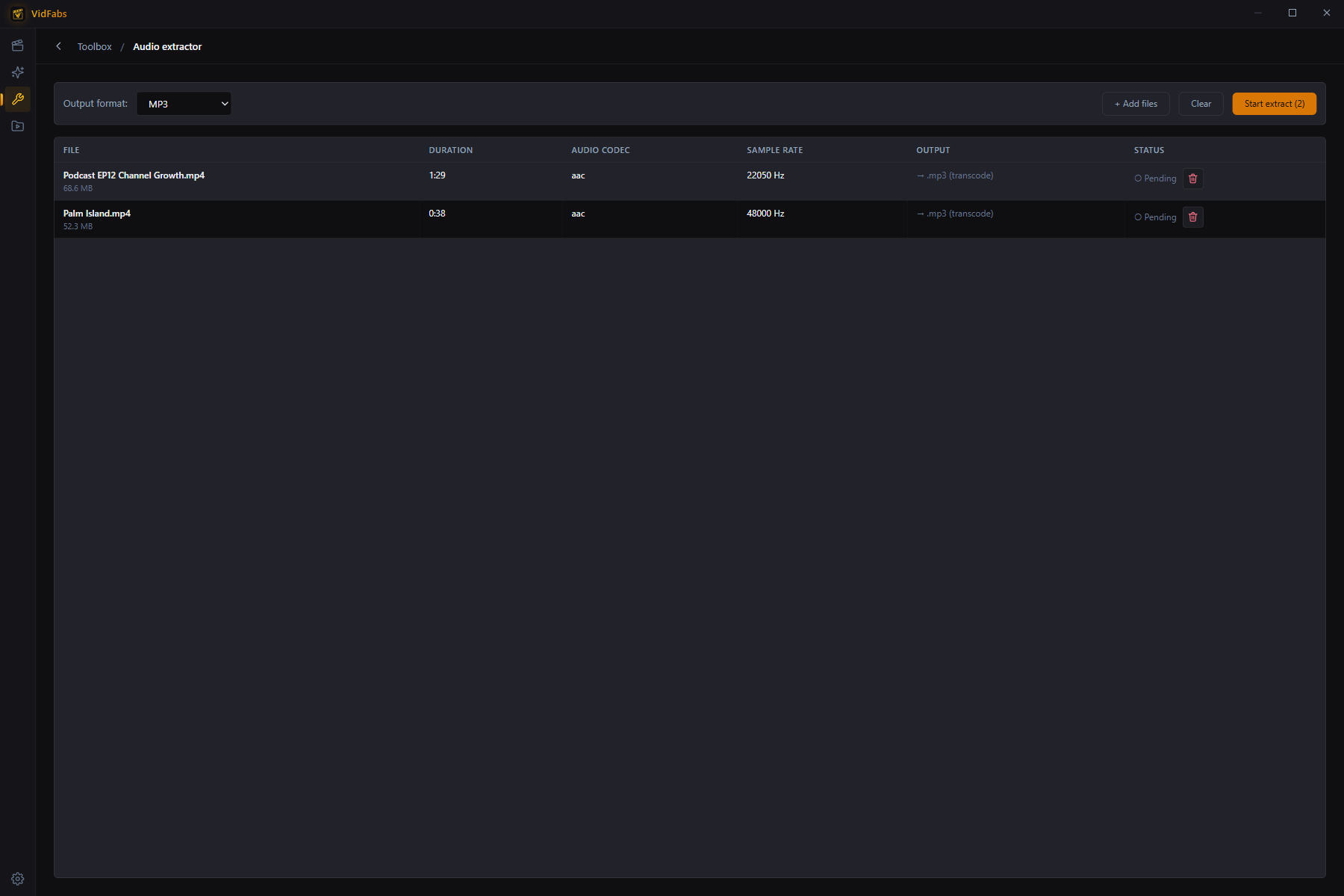Click the FILE column header

[72, 150]
